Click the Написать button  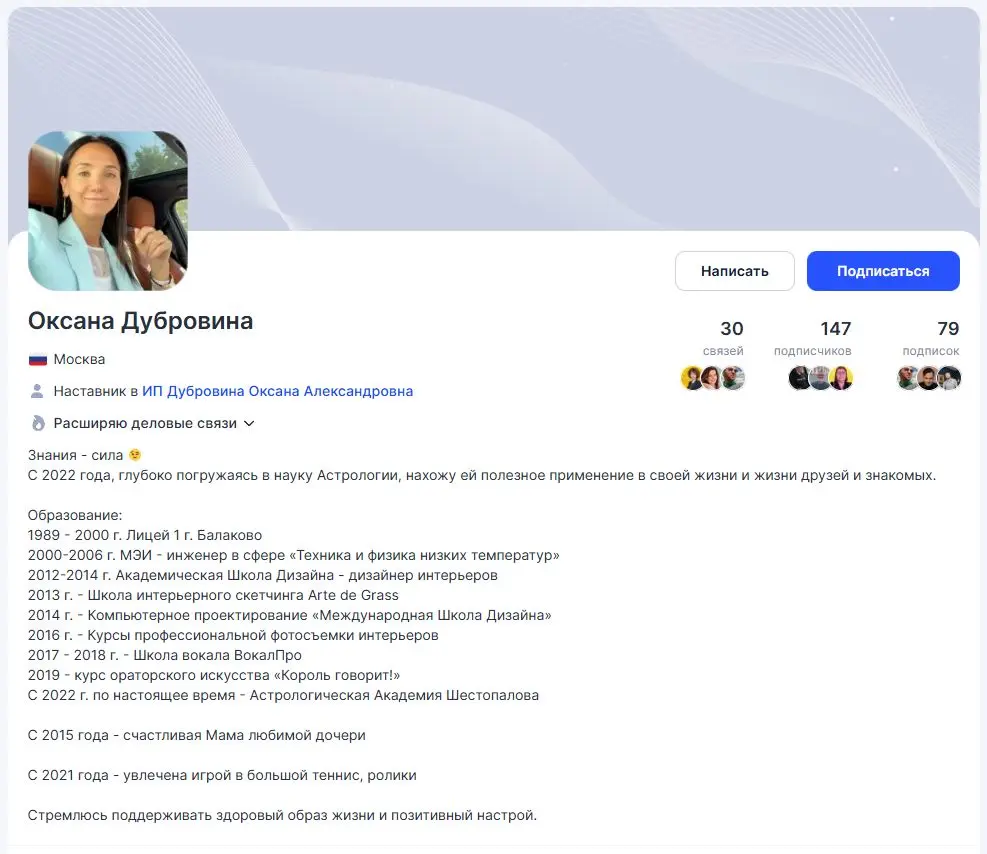[x=735, y=271]
